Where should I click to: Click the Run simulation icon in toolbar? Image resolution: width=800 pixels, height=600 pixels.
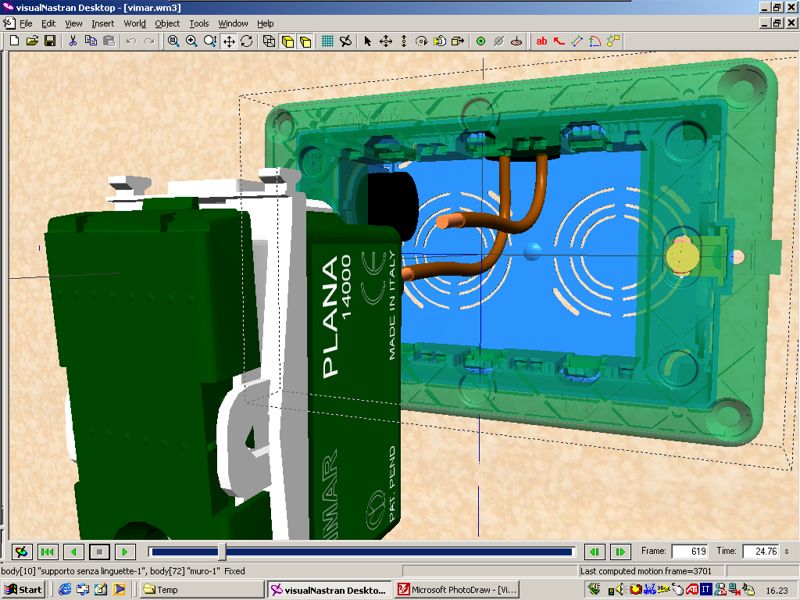(x=345, y=41)
